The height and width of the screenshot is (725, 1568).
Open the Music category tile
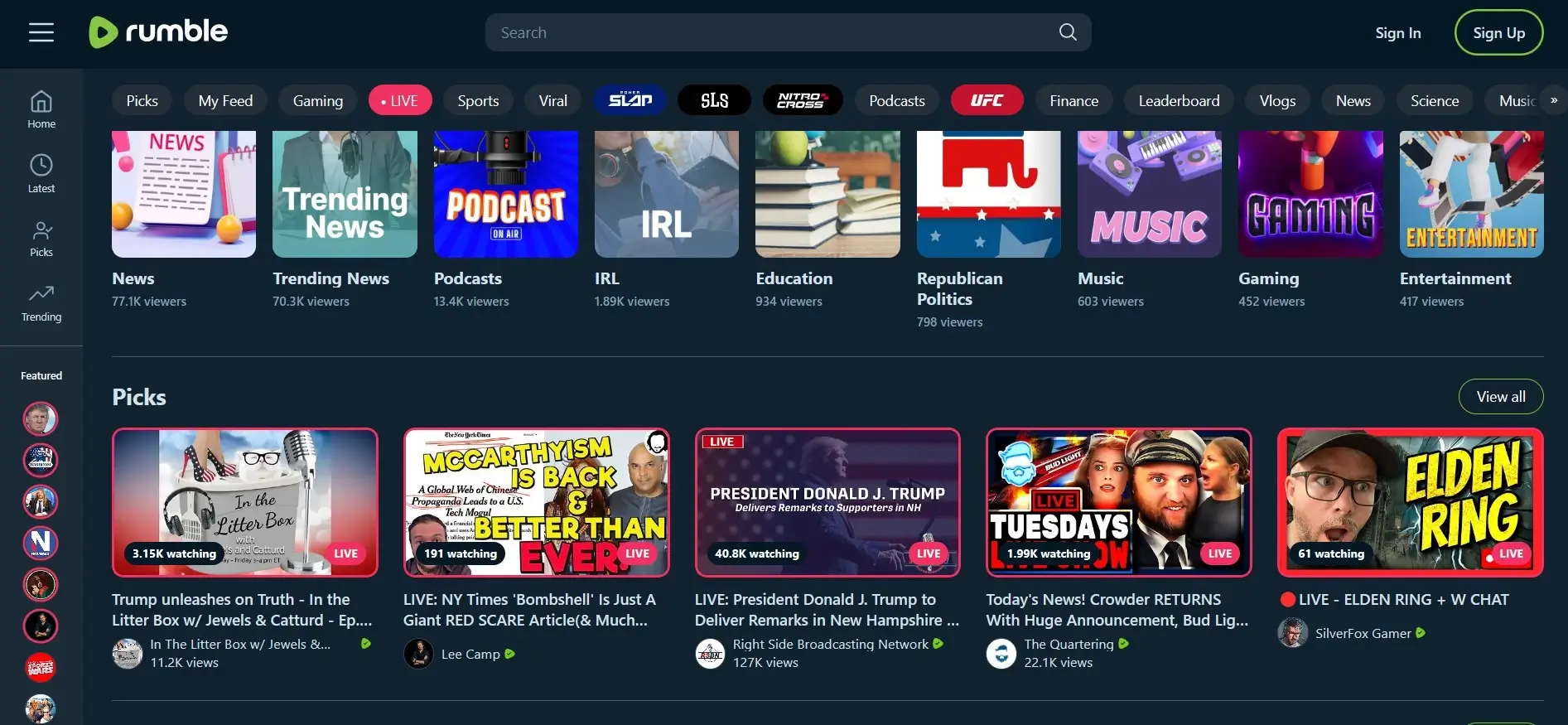(x=1150, y=194)
